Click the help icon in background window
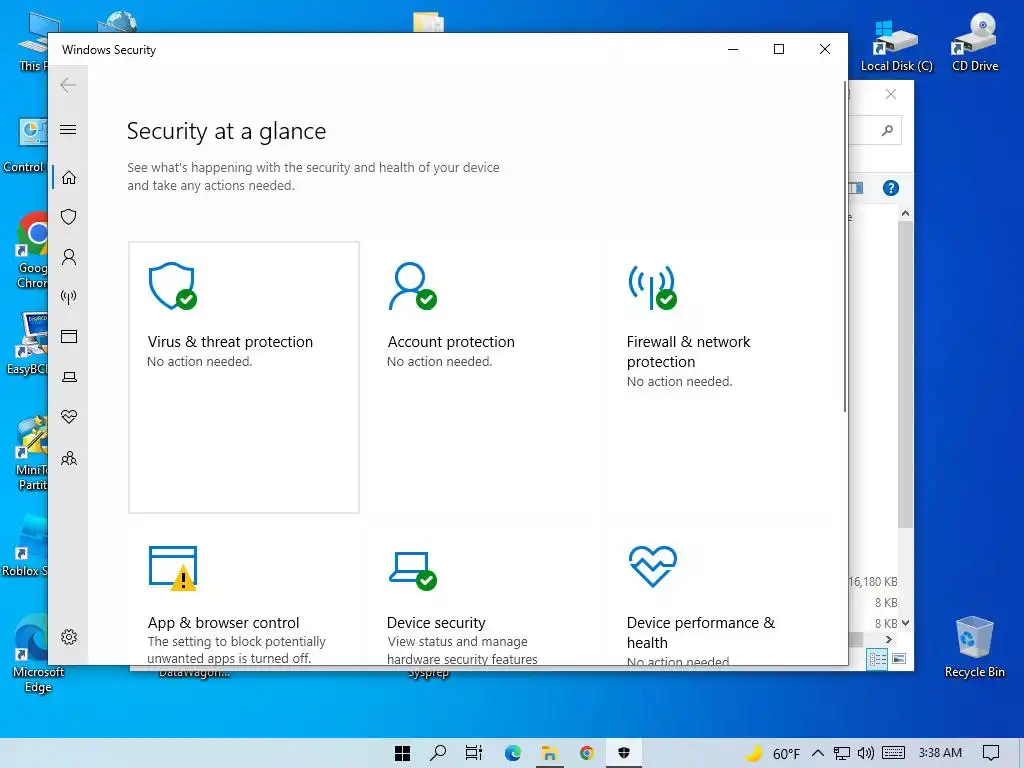 pos(891,188)
